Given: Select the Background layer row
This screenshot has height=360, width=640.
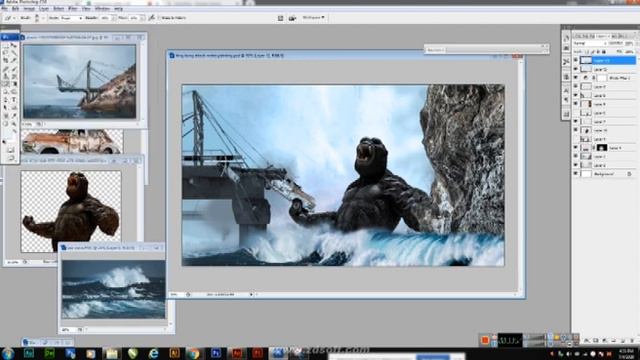Looking at the screenshot, I should 604,174.
